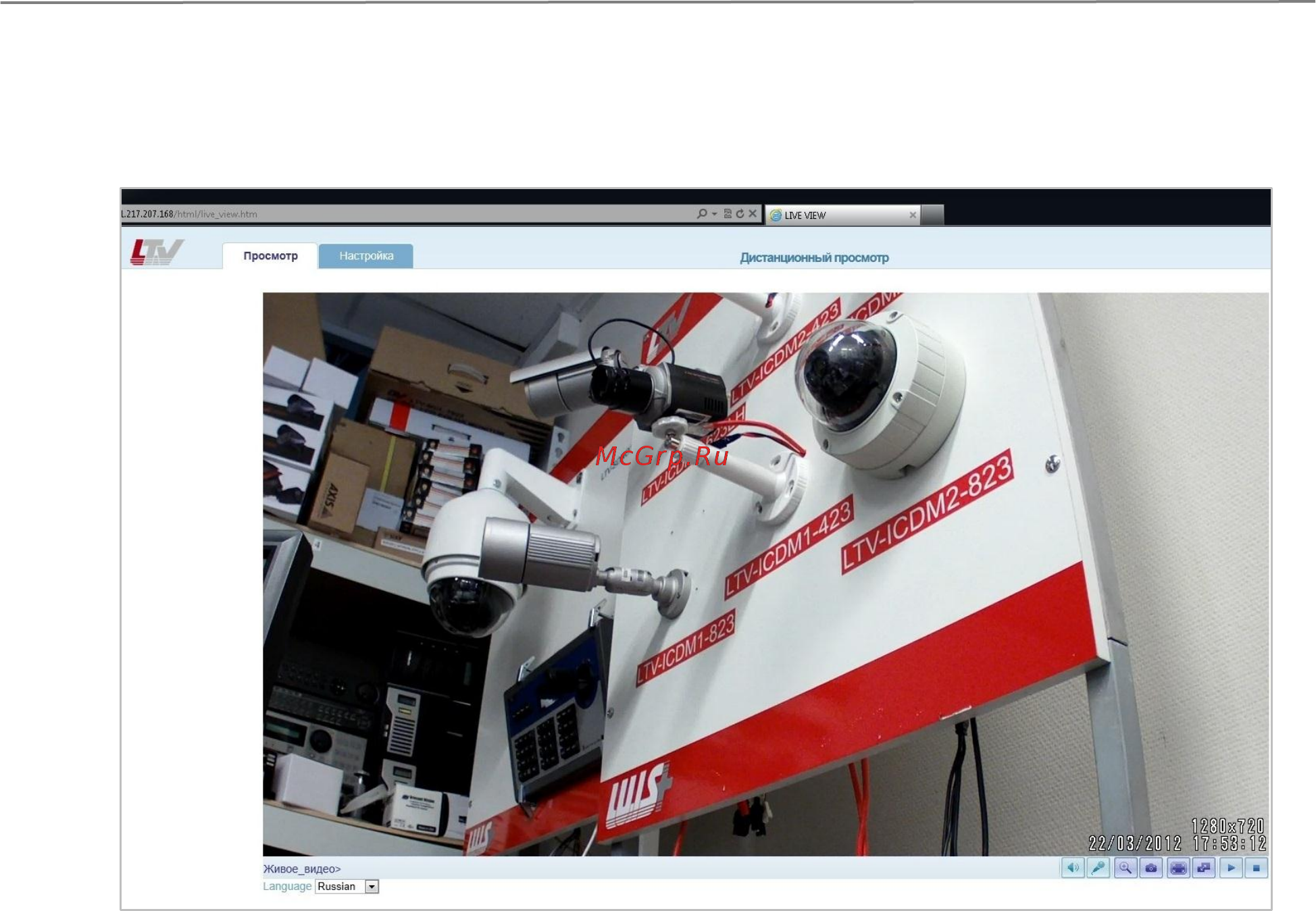Image resolution: width=1316 pixels, height=911 pixels.
Task: Open the address bar search dropdown arrow
Action: pyautogui.click(x=715, y=214)
